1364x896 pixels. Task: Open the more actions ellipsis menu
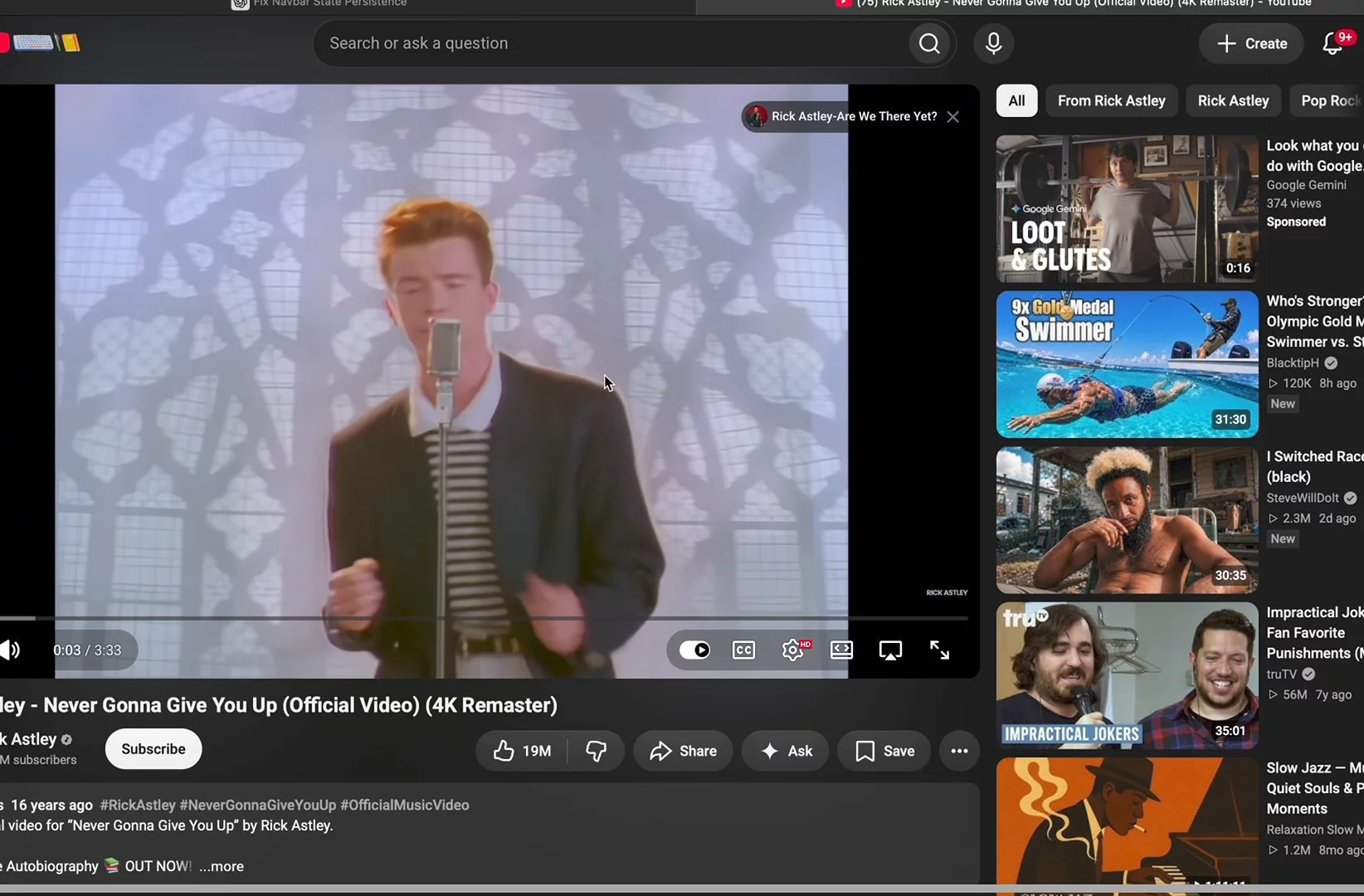[959, 751]
